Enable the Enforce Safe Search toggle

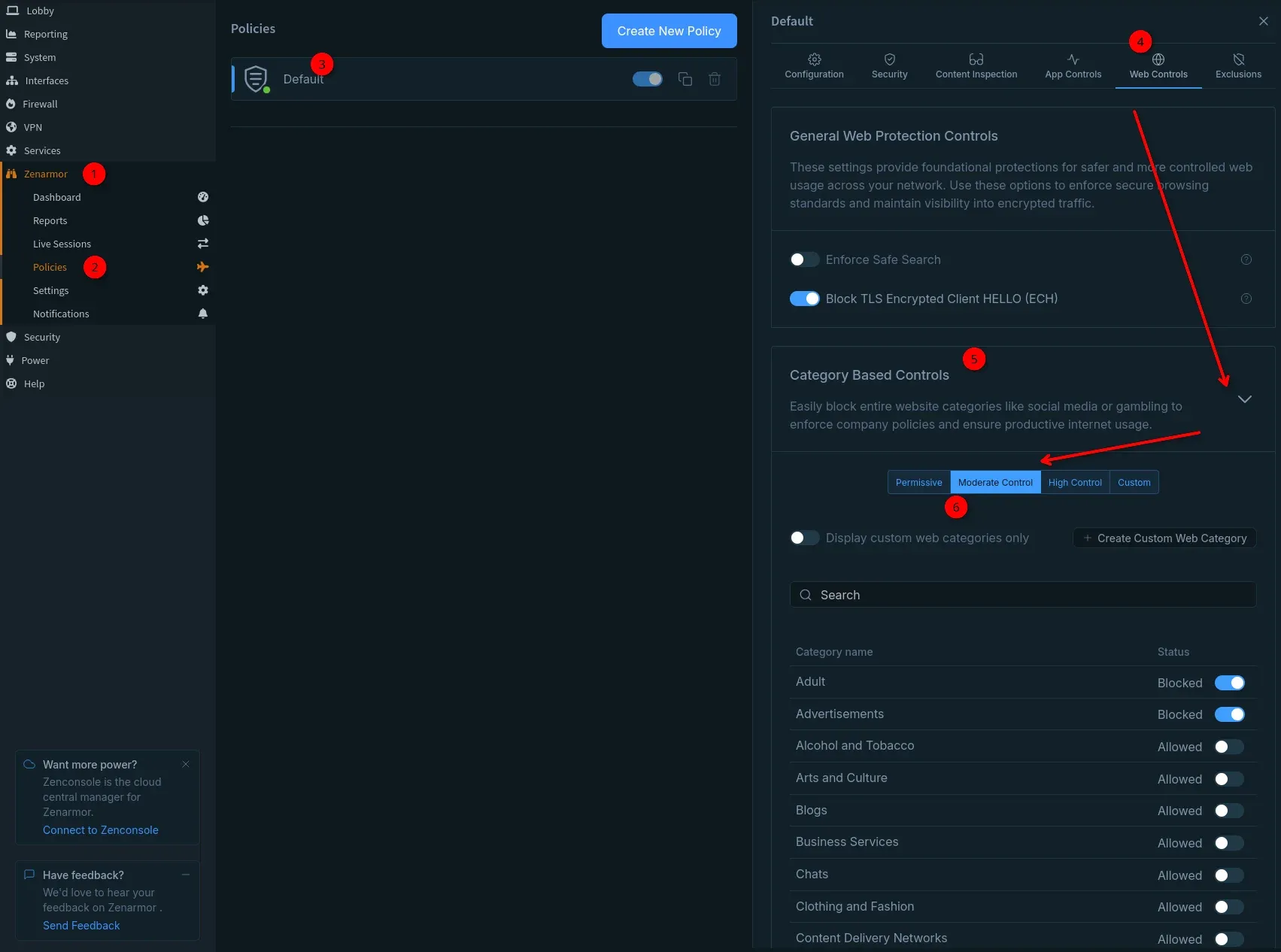(x=804, y=259)
